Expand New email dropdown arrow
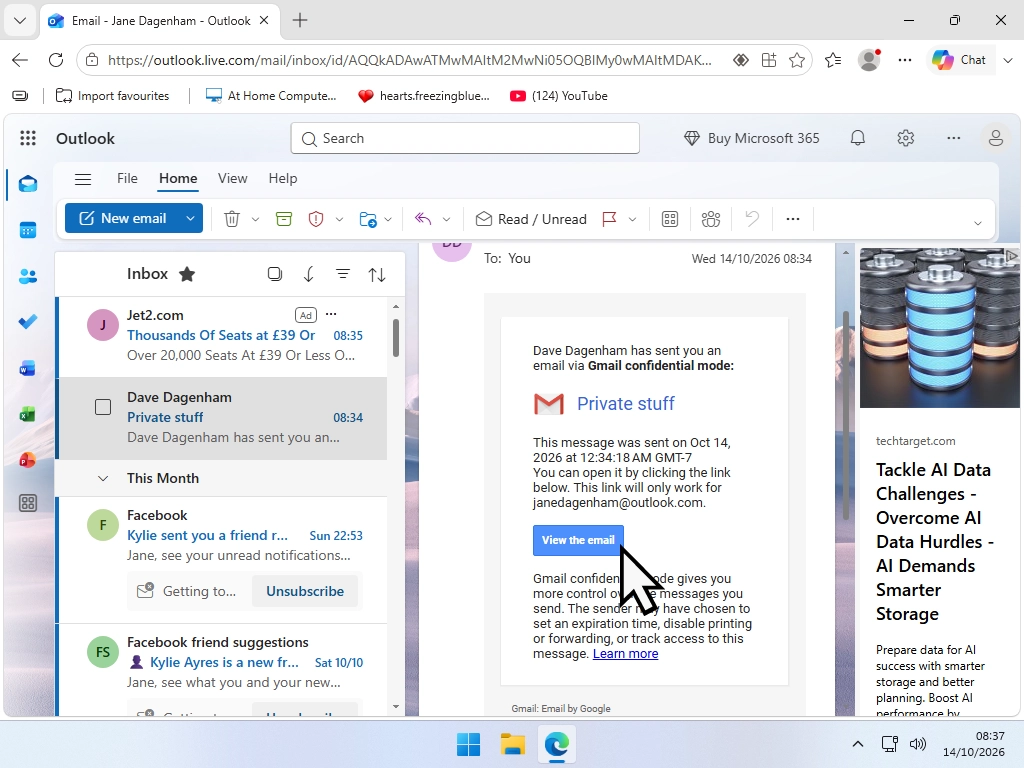 [190, 218]
